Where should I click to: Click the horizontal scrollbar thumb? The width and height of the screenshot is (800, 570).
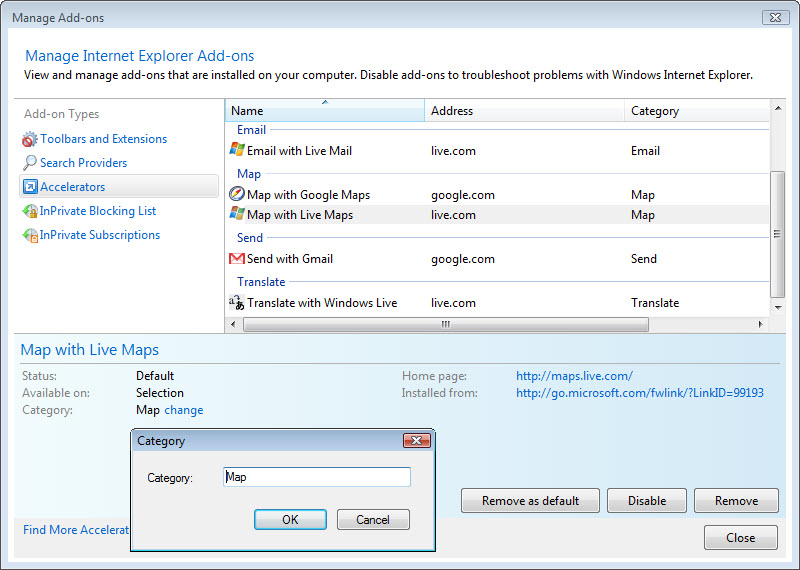(446, 325)
